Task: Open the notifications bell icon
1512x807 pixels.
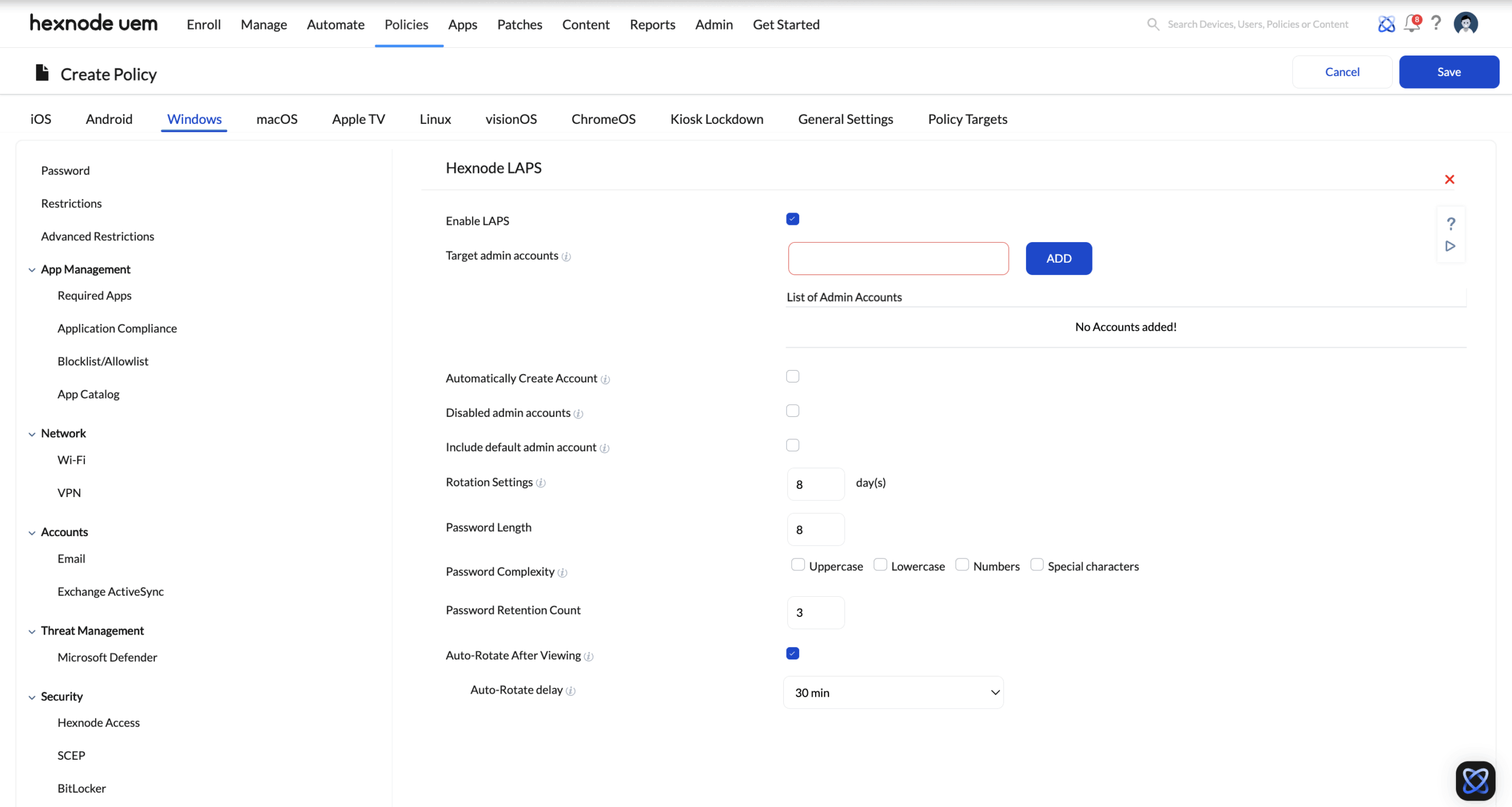Action: point(1412,24)
